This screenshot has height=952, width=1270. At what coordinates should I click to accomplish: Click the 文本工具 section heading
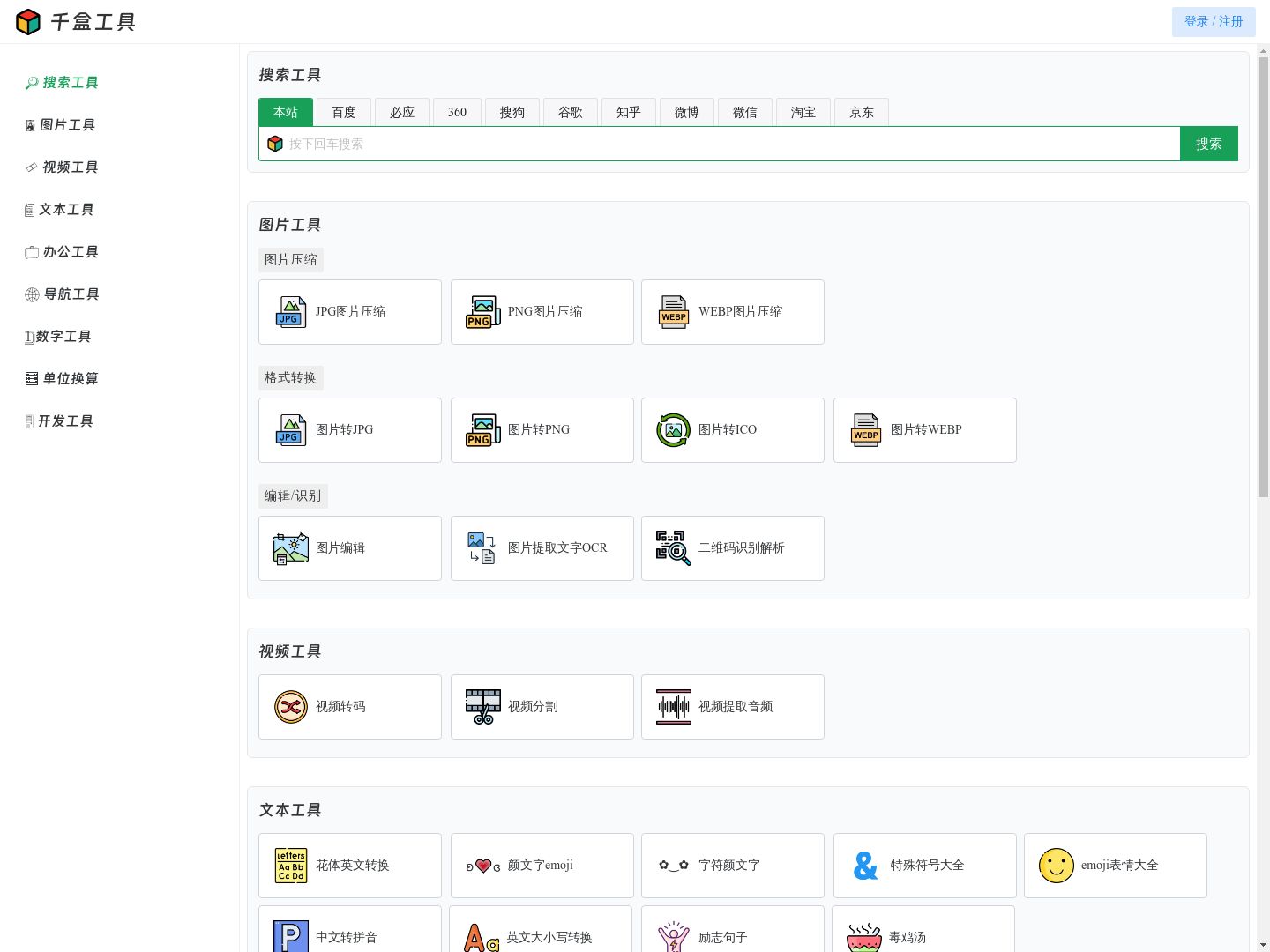tap(290, 810)
